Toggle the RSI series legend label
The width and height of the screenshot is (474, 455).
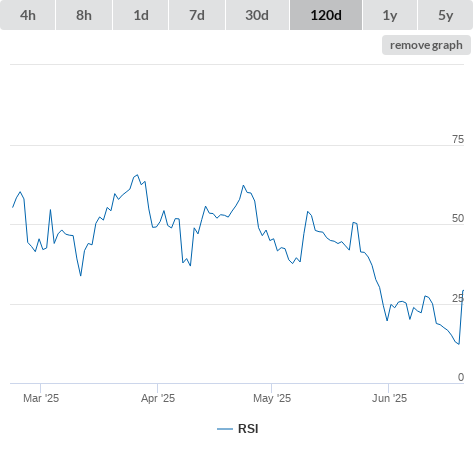[248, 429]
